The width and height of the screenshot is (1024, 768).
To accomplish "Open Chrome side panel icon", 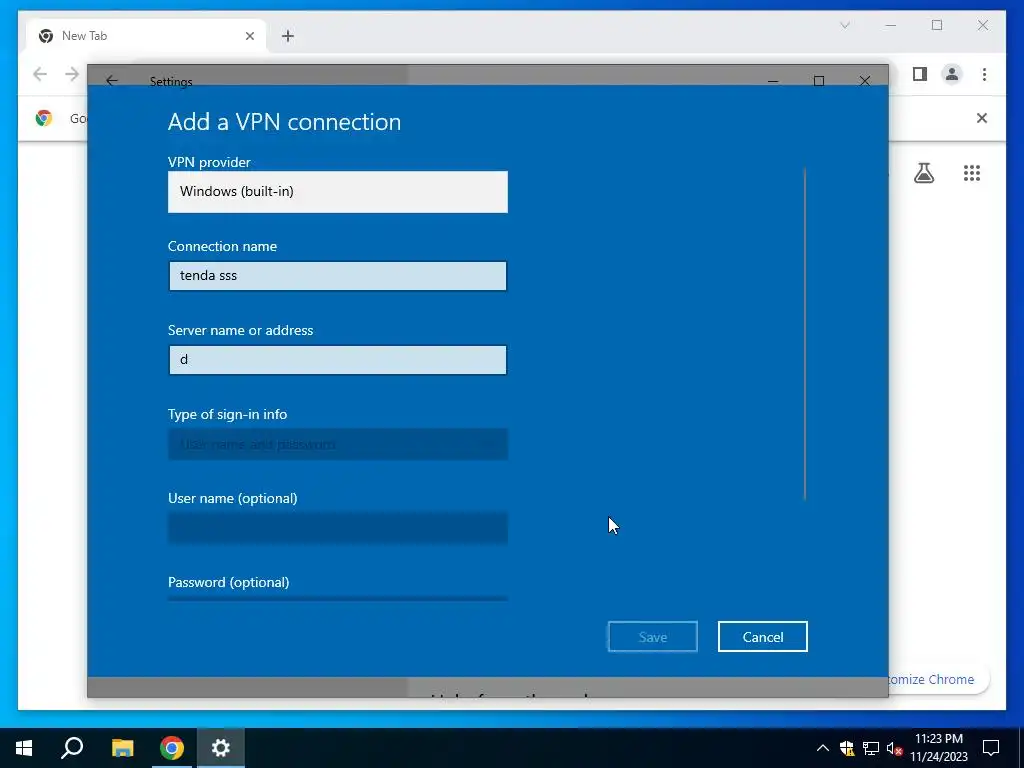I will click(x=920, y=74).
